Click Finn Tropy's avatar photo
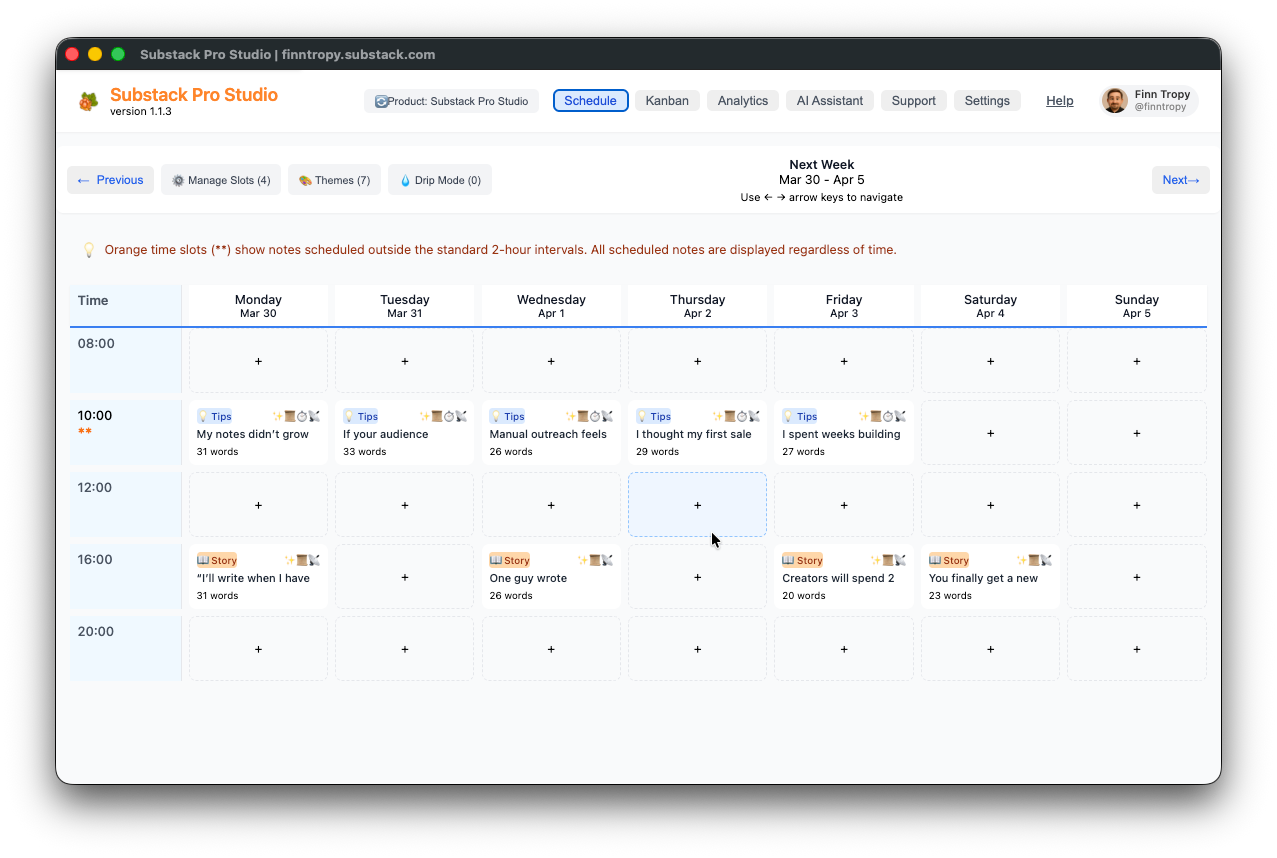This screenshot has height=858, width=1277. 1115,100
